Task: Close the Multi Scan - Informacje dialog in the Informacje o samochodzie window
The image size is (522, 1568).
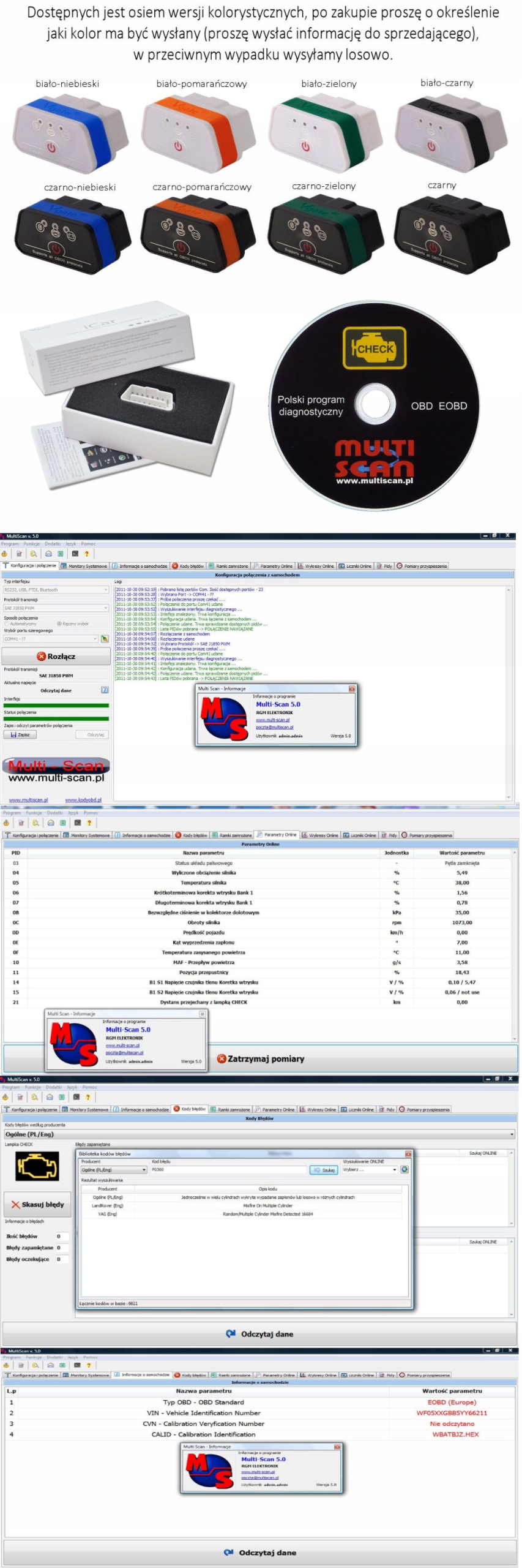Action: 337,1447
